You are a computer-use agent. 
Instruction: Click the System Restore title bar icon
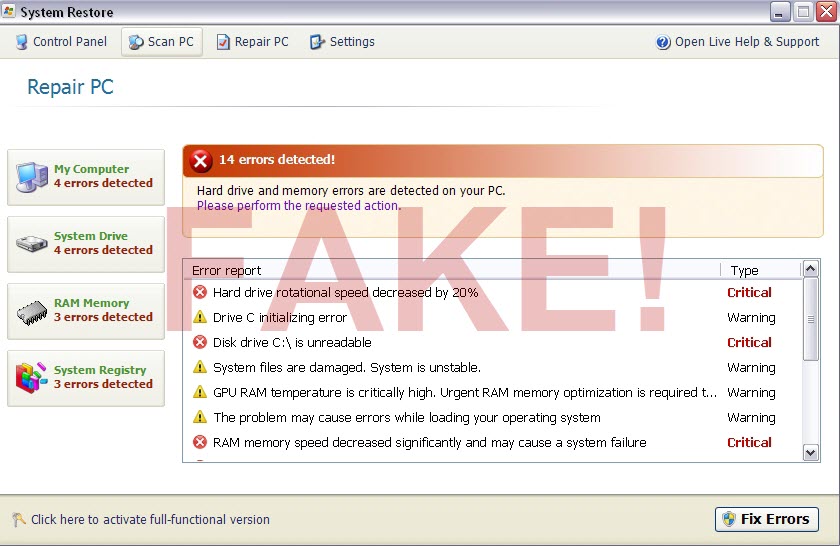pos(9,11)
